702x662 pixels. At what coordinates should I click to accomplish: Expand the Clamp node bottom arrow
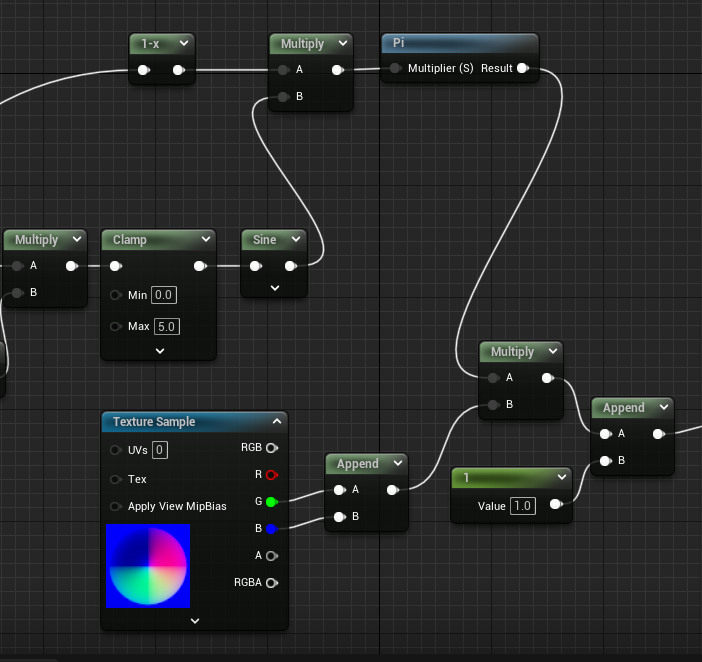tap(160, 351)
